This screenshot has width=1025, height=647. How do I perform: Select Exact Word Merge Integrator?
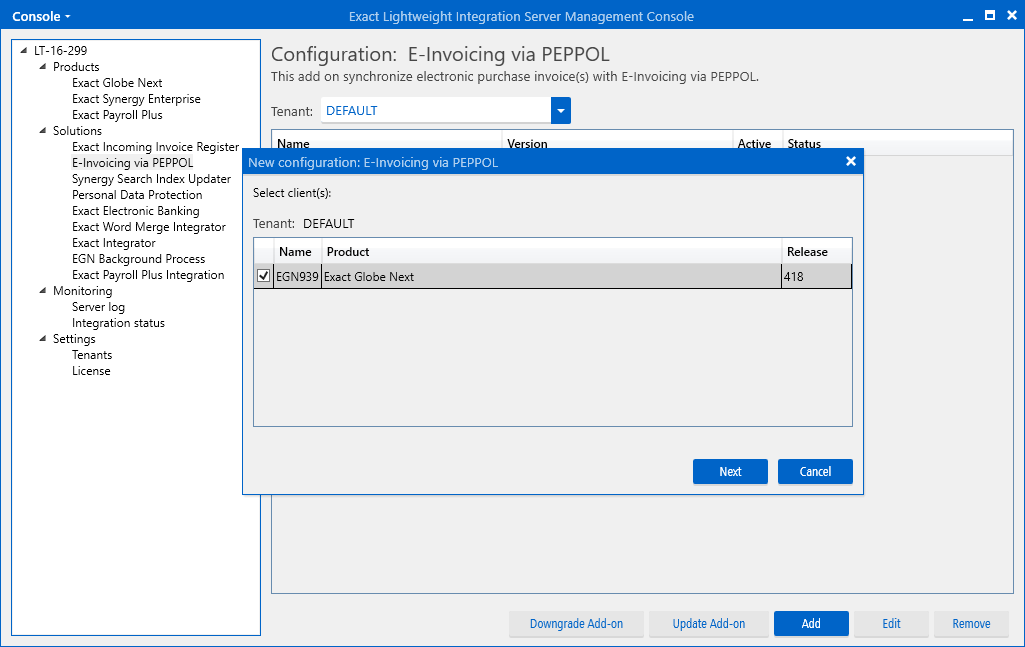point(148,227)
